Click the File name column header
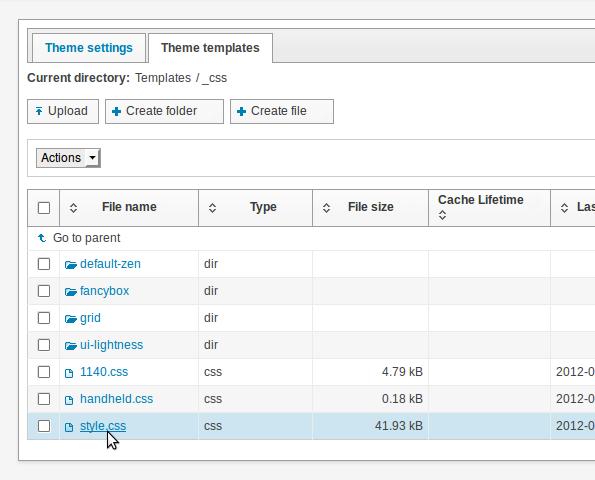Viewport: 595px width, 480px height. [x=129, y=207]
